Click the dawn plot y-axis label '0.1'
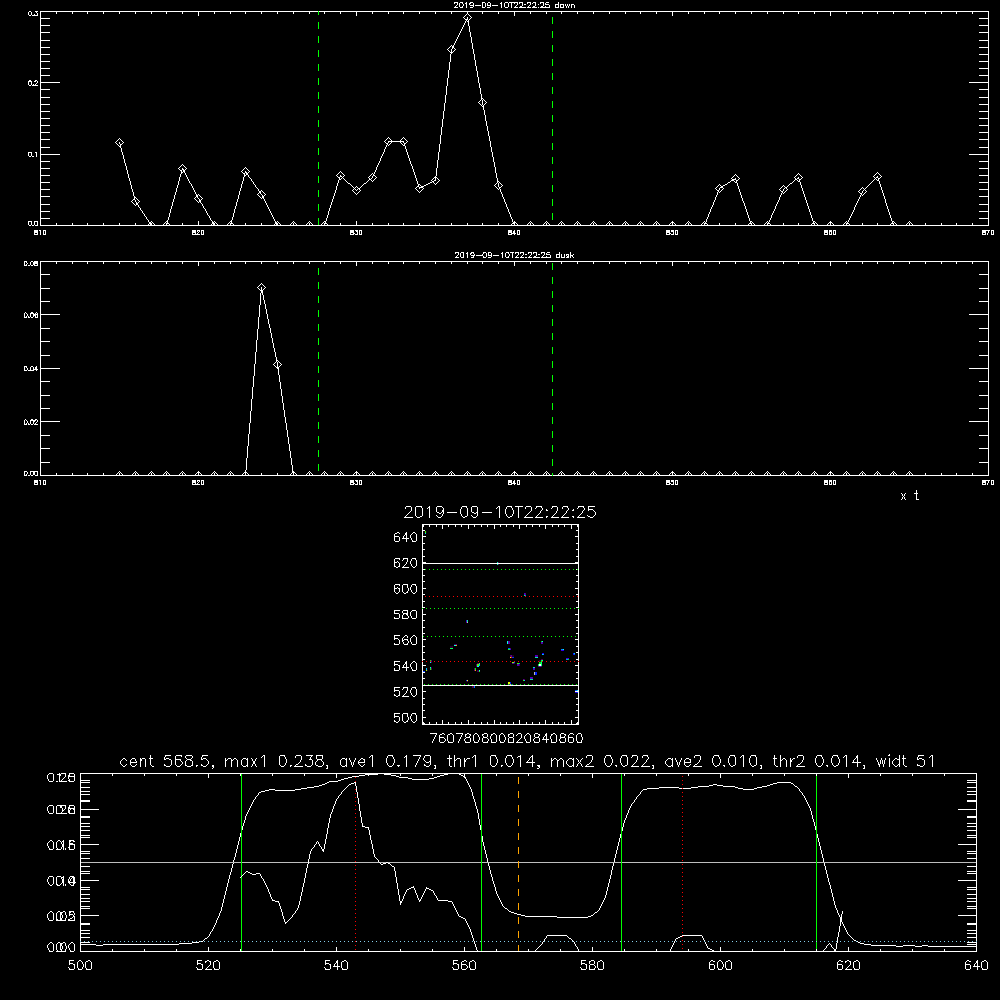 point(33,154)
